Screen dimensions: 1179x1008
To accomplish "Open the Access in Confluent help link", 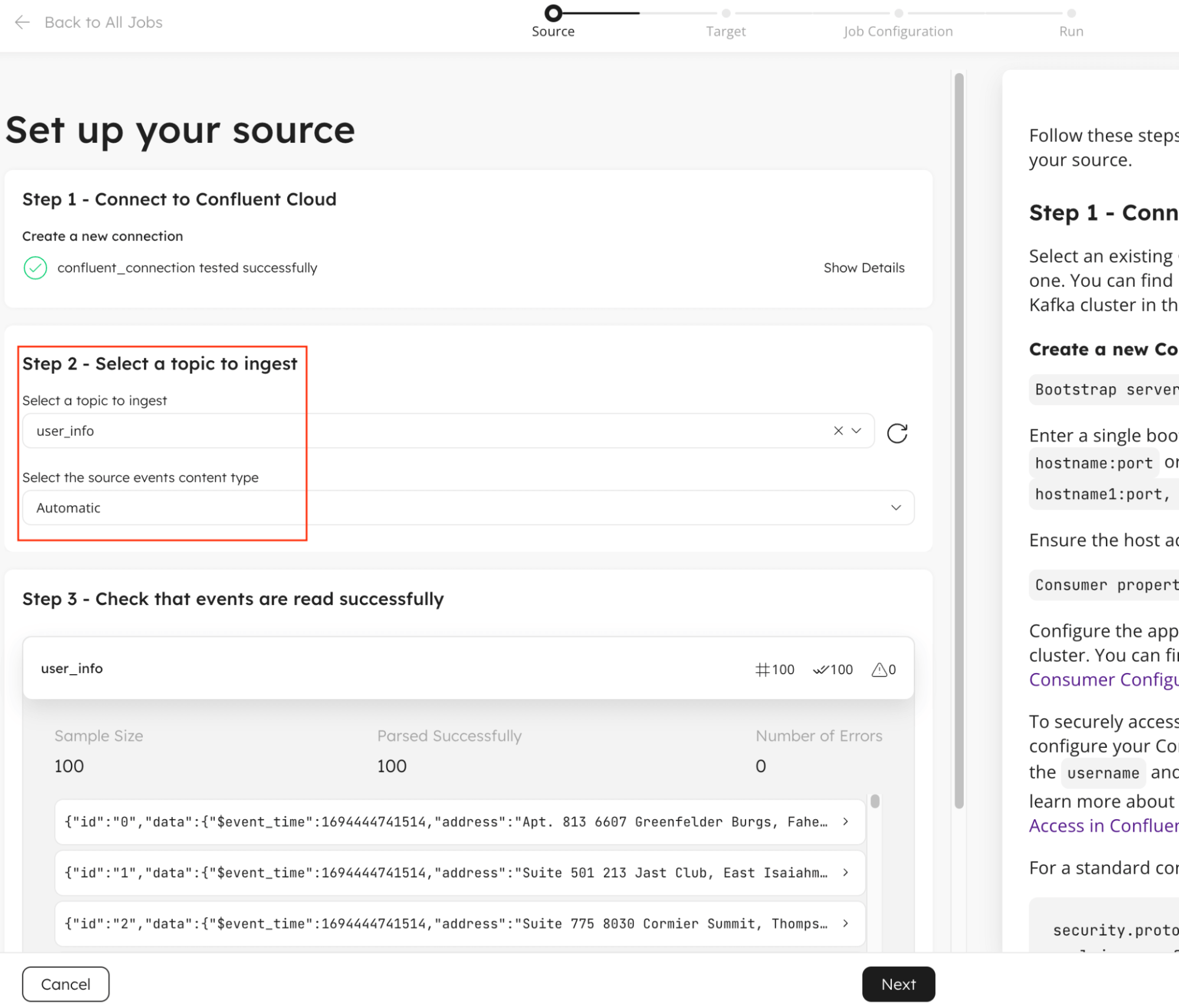I will pyautogui.click(x=1104, y=826).
